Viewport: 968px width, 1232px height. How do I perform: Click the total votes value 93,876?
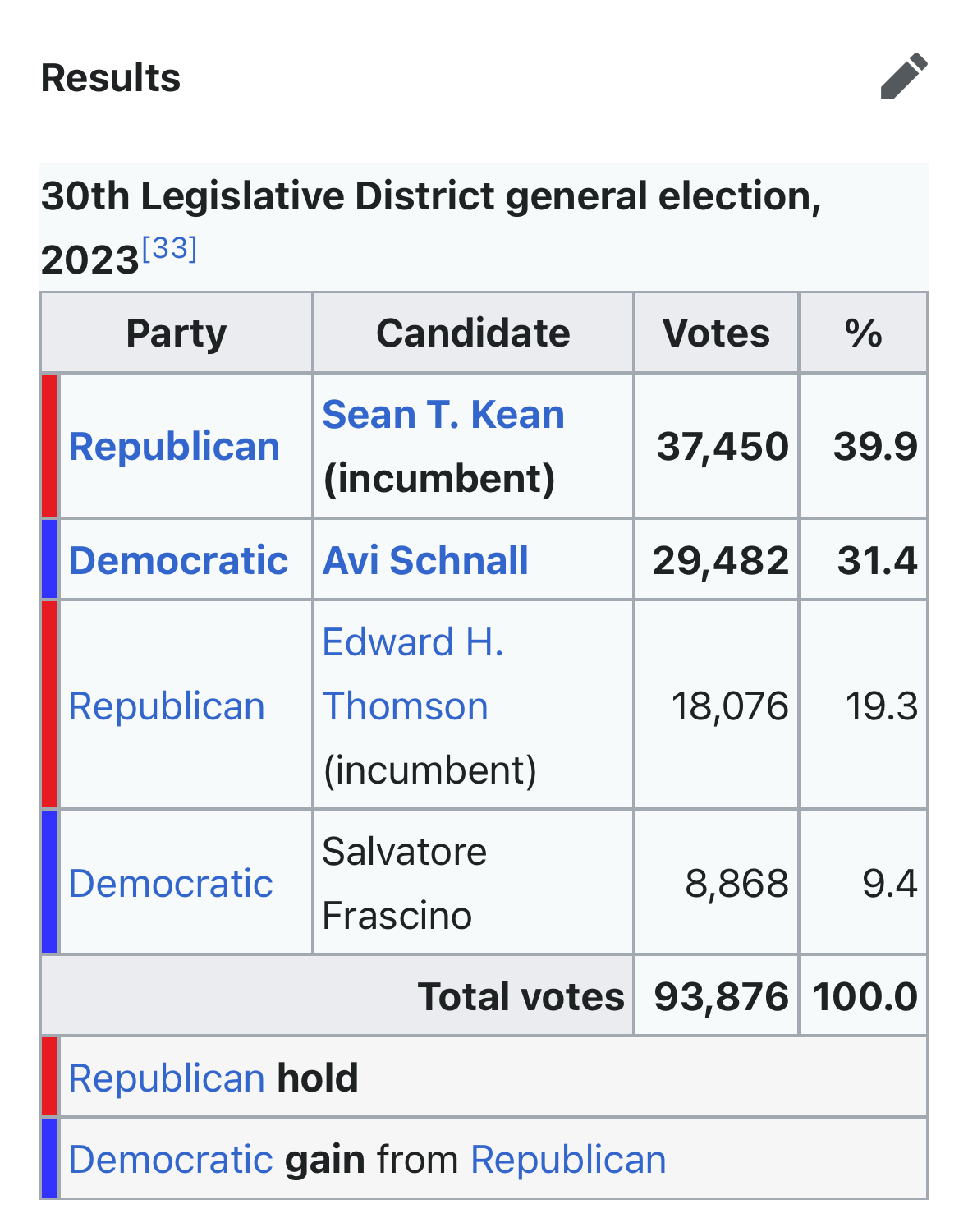click(721, 997)
